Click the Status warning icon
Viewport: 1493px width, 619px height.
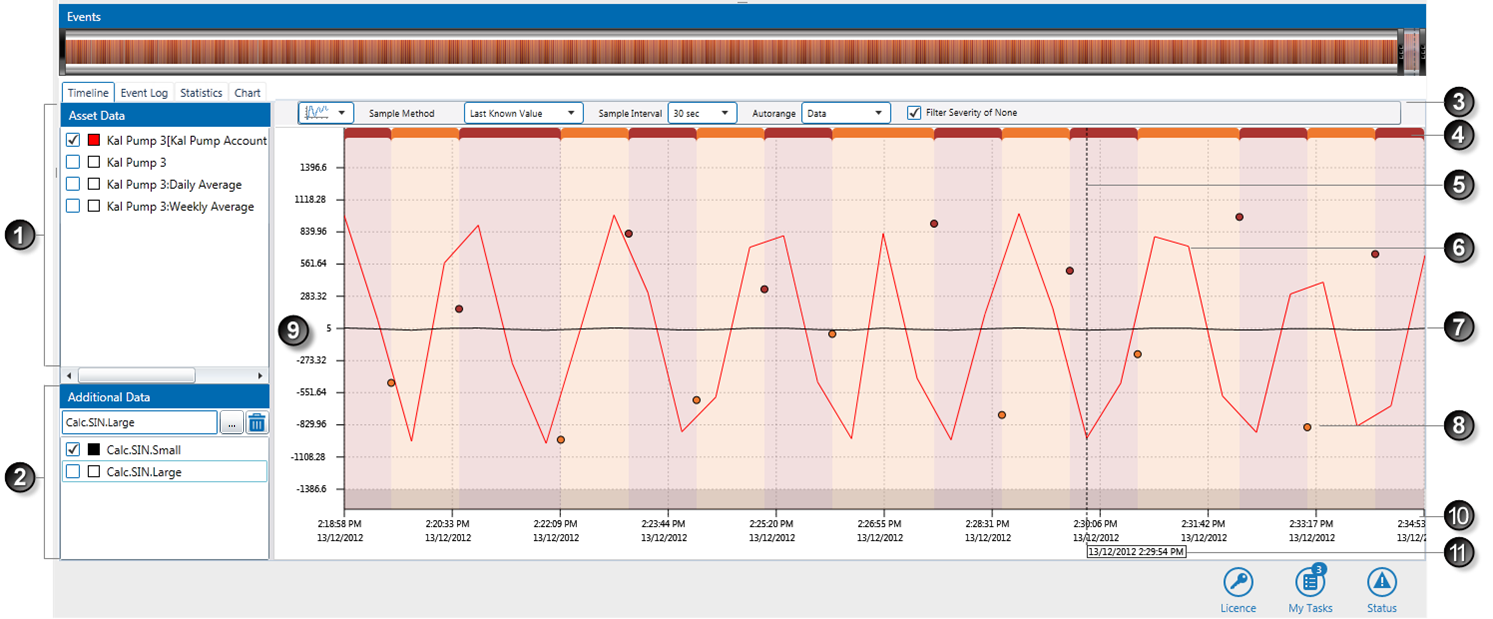1381,582
